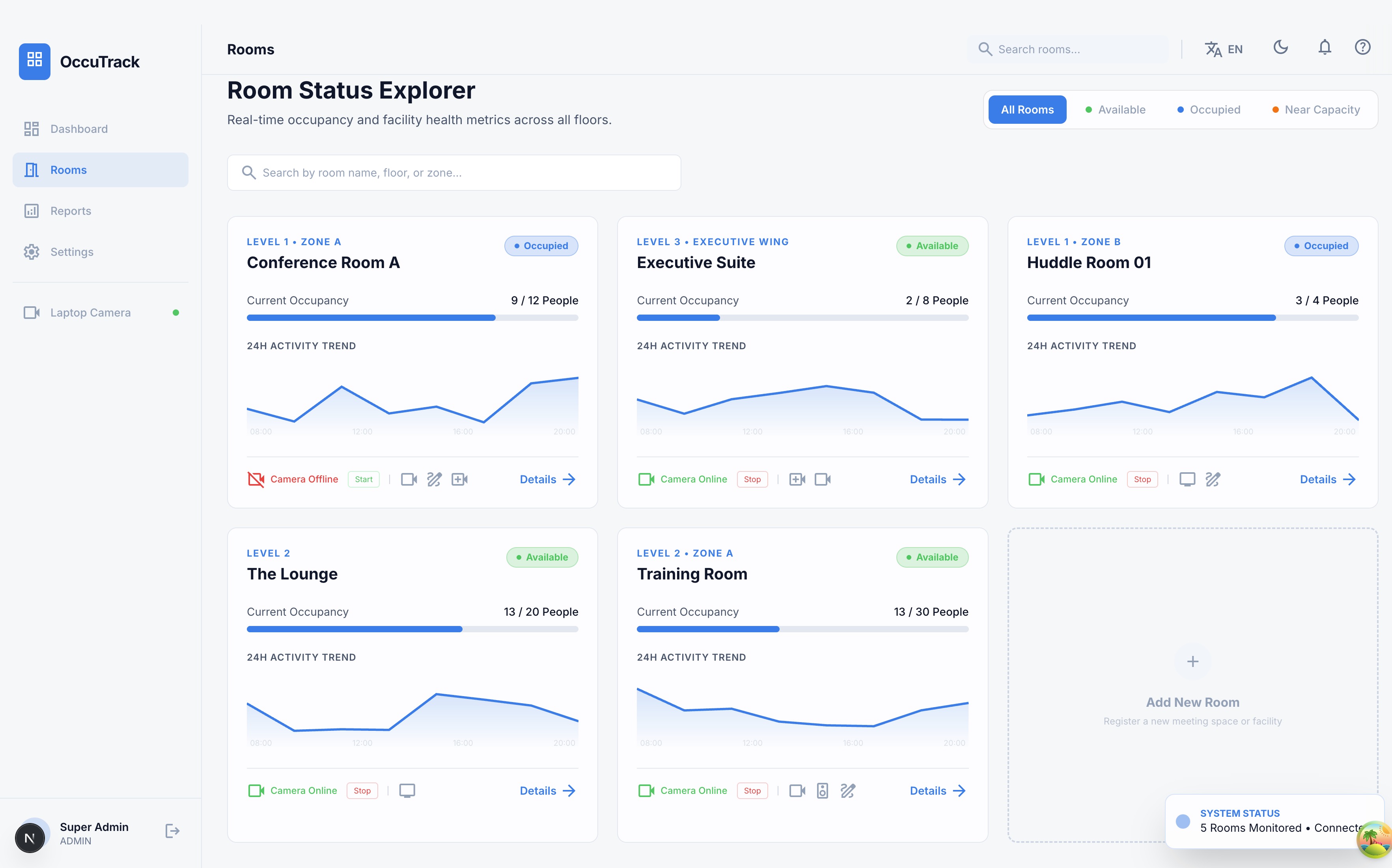Show only Available rooms
This screenshot has height=868, width=1392.
pos(1115,110)
